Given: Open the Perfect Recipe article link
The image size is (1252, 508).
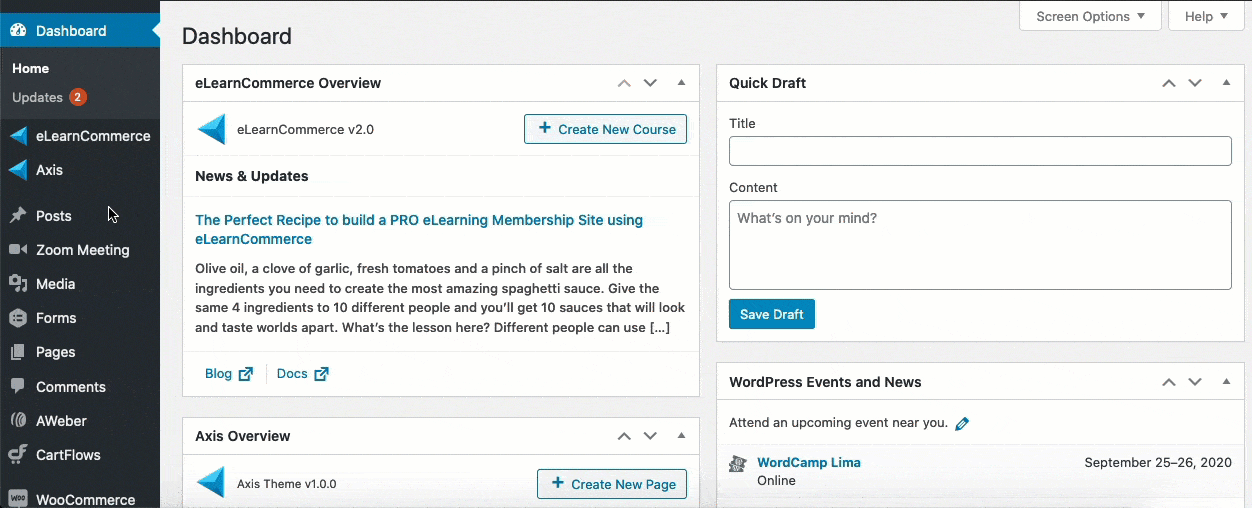Looking at the screenshot, I should coord(419,230).
